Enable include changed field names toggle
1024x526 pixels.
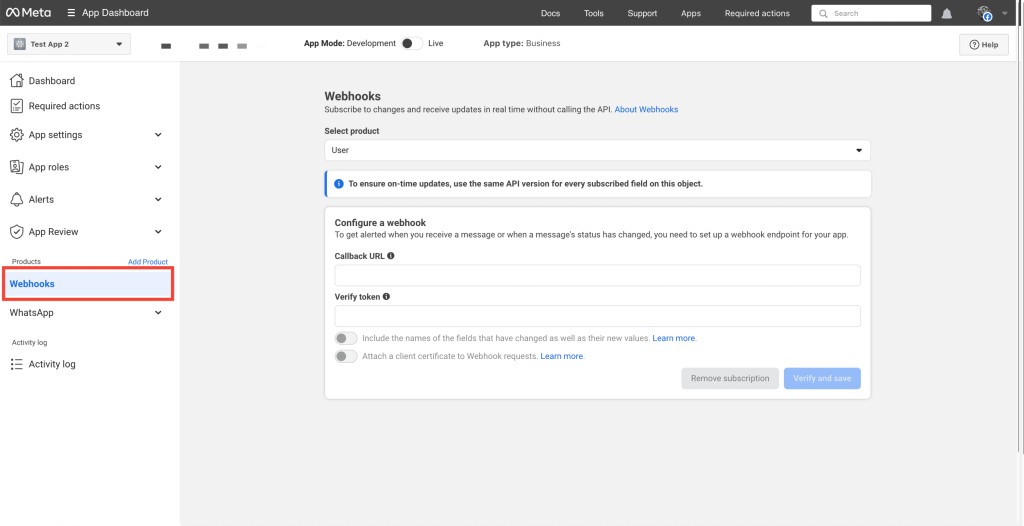click(346, 339)
